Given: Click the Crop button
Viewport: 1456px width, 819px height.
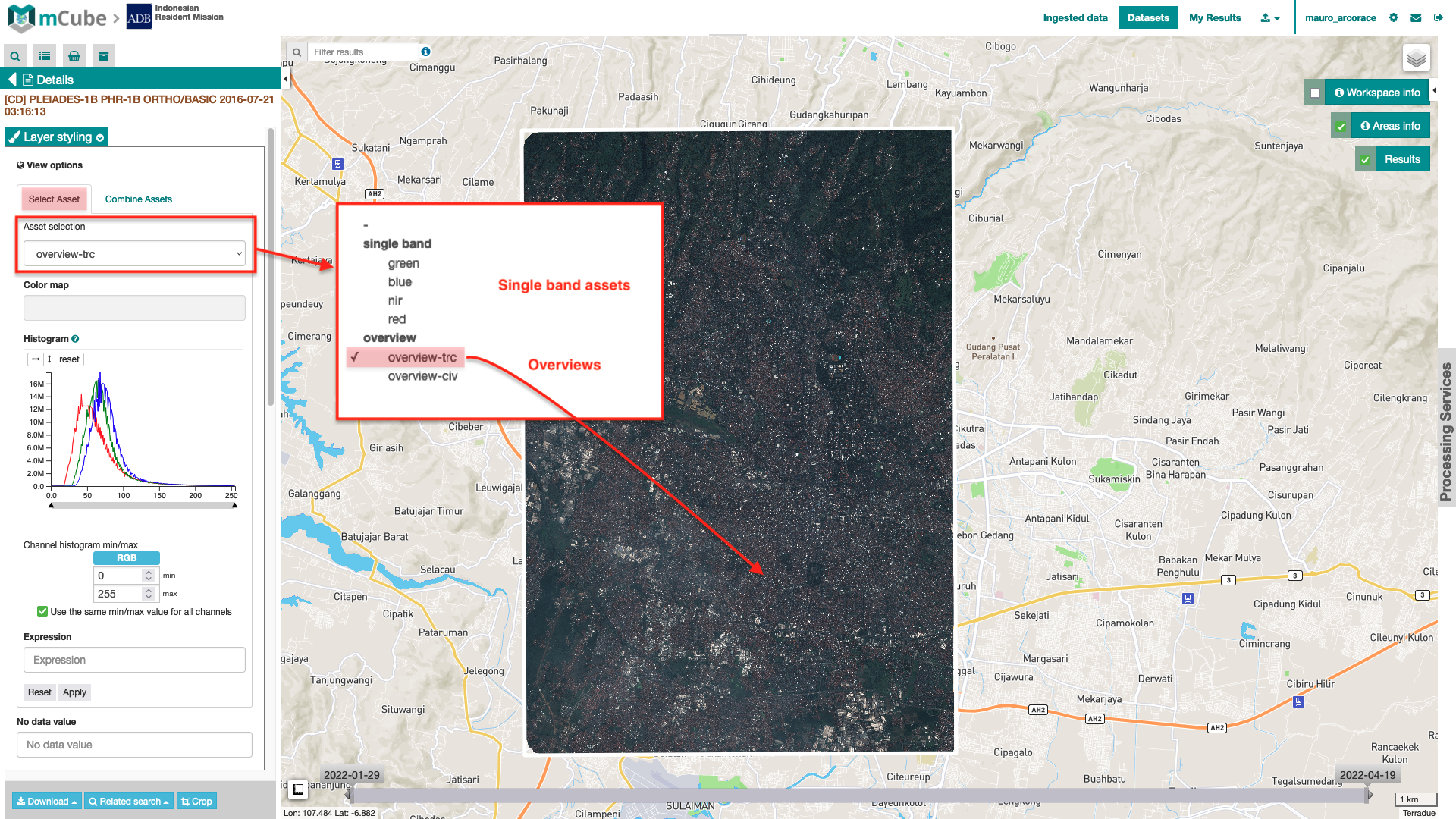Looking at the screenshot, I should point(196,802).
